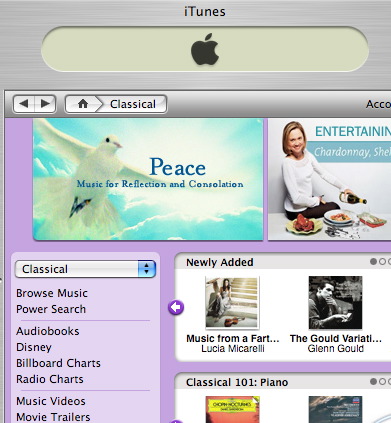
Task: Open the Decca piano album cover
Action: pos(335,410)
